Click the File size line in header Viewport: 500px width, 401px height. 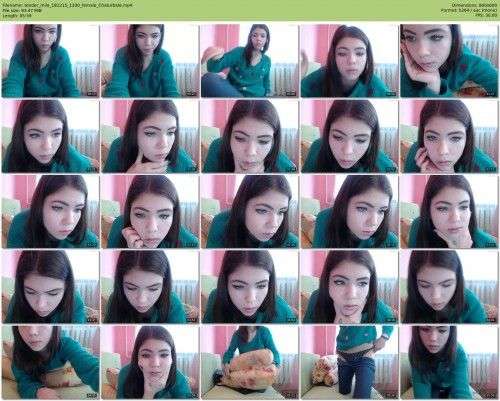tap(22, 11)
